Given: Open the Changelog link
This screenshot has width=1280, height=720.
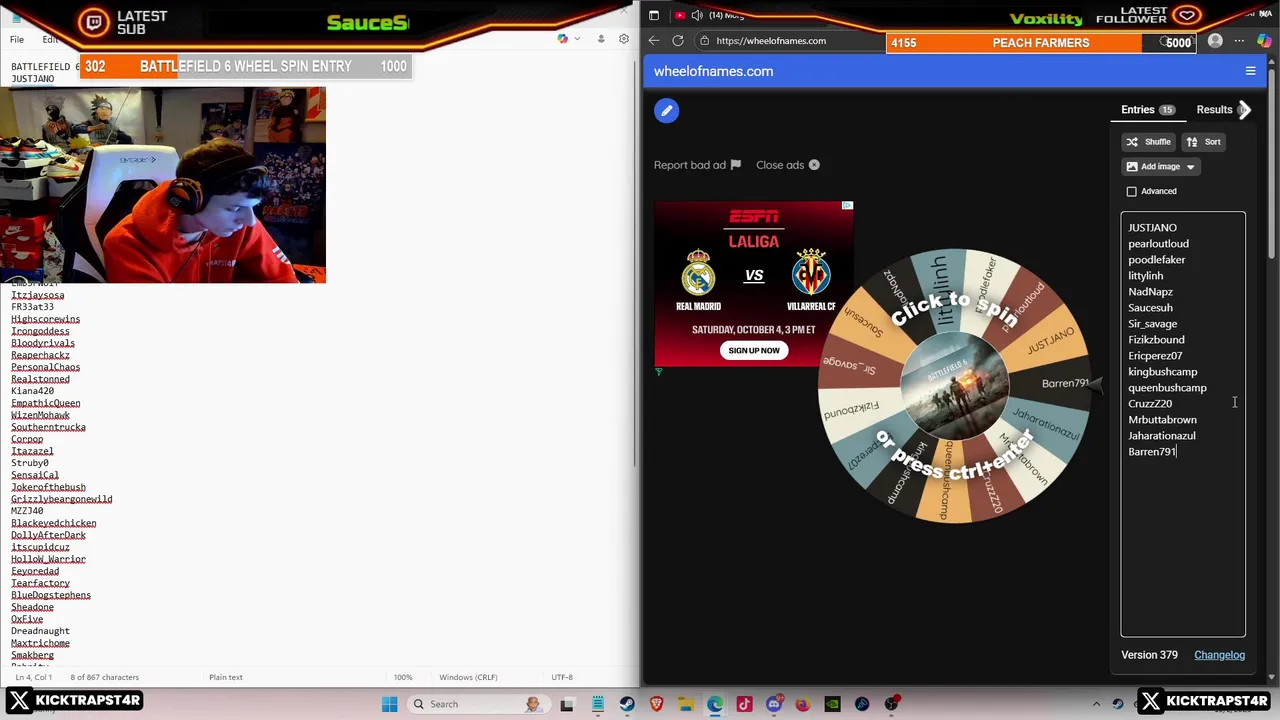Looking at the screenshot, I should pyautogui.click(x=1219, y=655).
